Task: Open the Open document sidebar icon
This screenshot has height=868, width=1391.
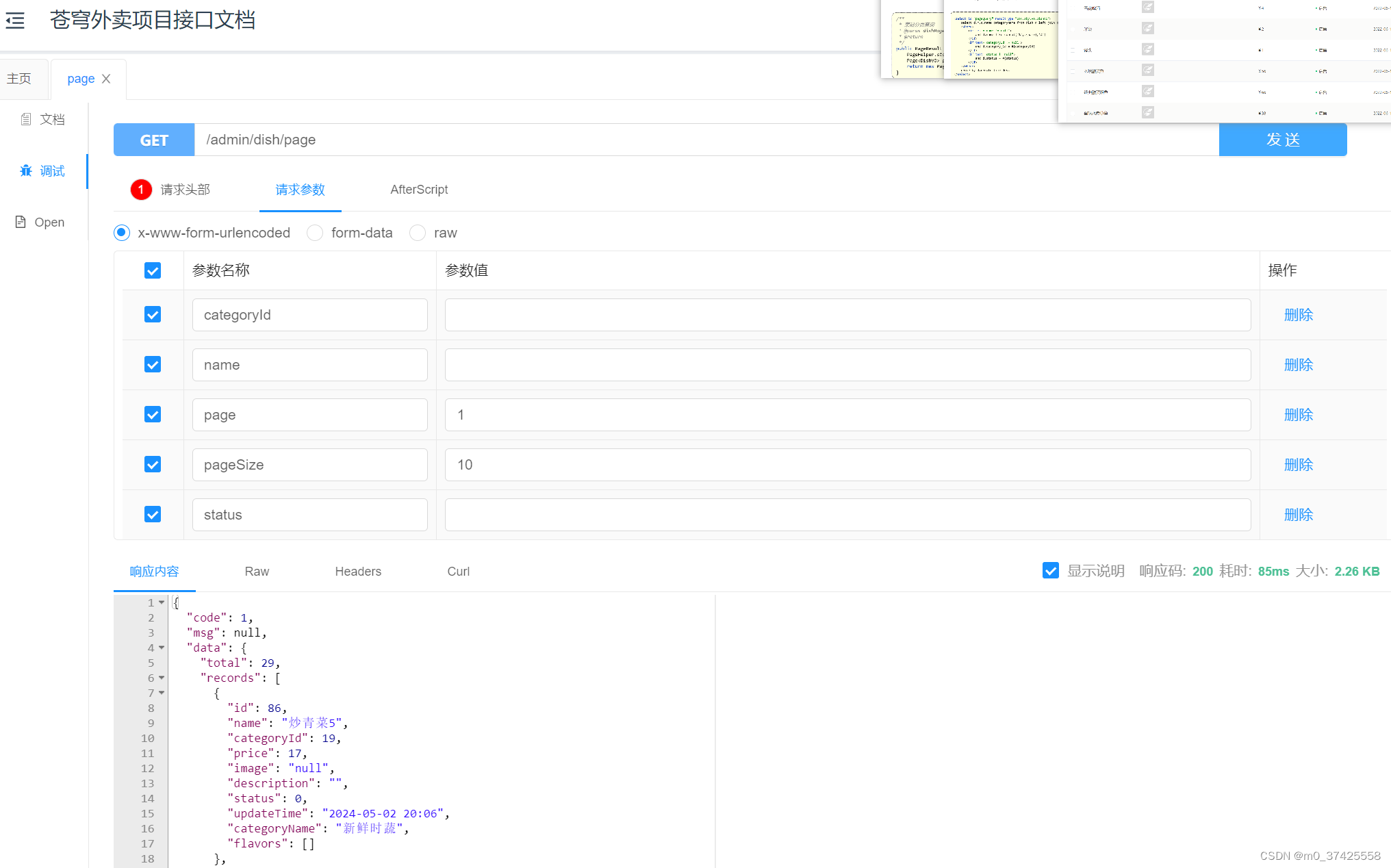Action: point(21,222)
